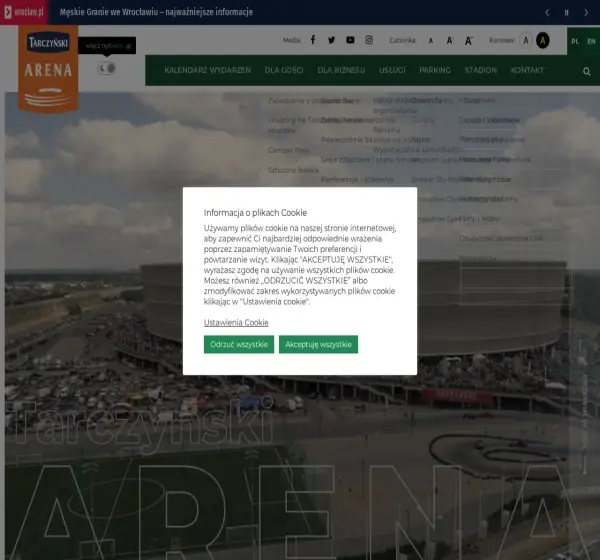Click the Akceptuję wszystkie button

click(x=318, y=344)
